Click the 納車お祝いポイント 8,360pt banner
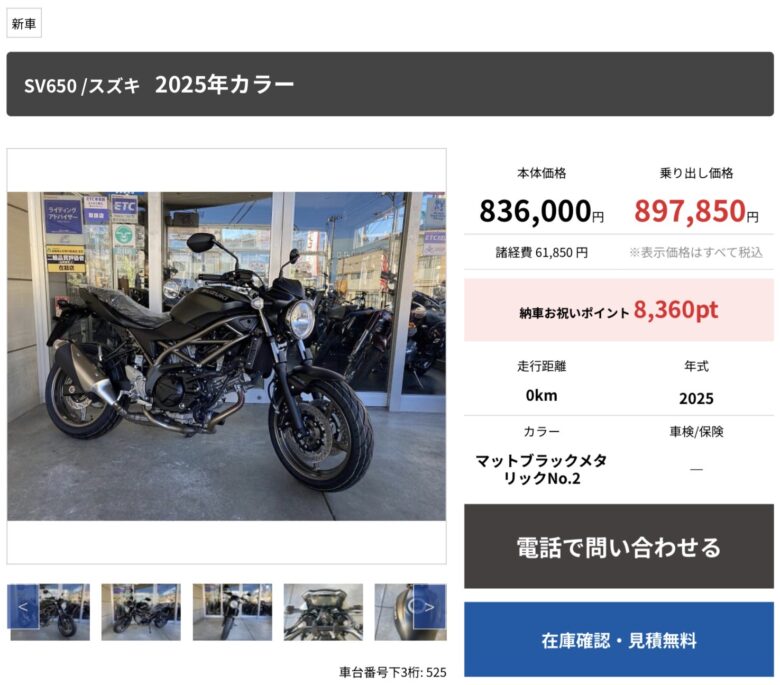780x685 pixels. [619, 310]
